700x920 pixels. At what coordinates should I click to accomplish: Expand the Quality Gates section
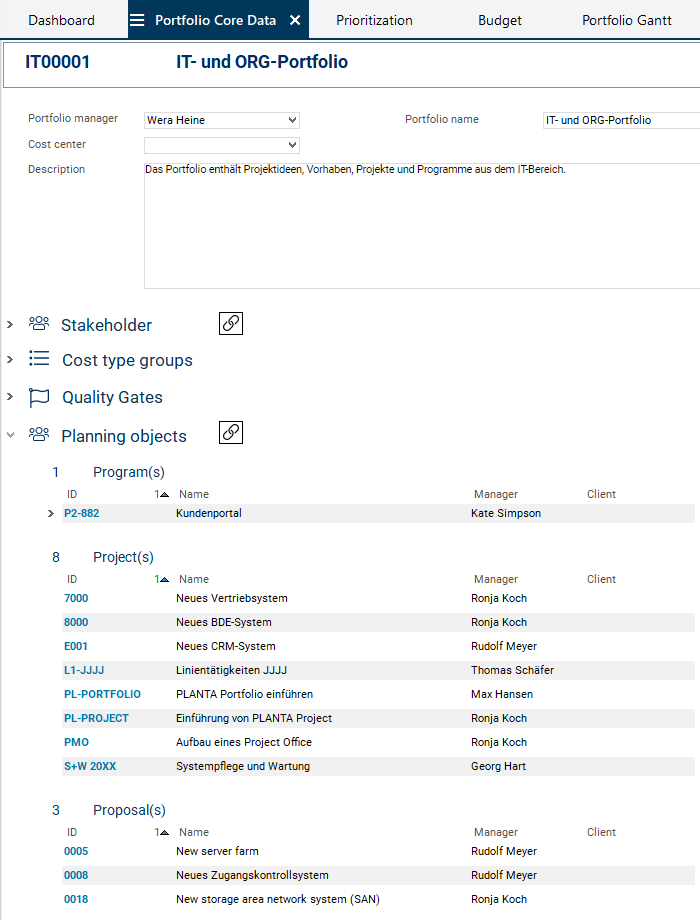(x=9, y=397)
